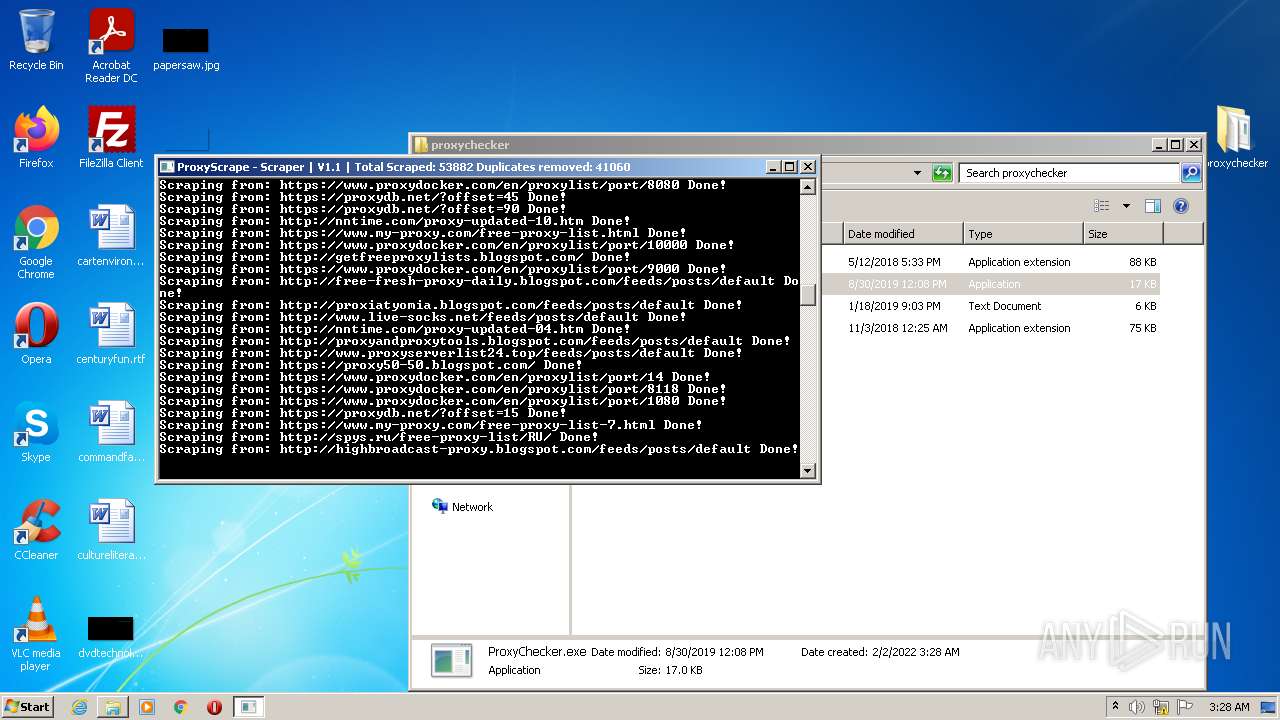1280x720 pixels.
Task: Maximize the ProxyScrape console window
Action: (x=790, y=167)
